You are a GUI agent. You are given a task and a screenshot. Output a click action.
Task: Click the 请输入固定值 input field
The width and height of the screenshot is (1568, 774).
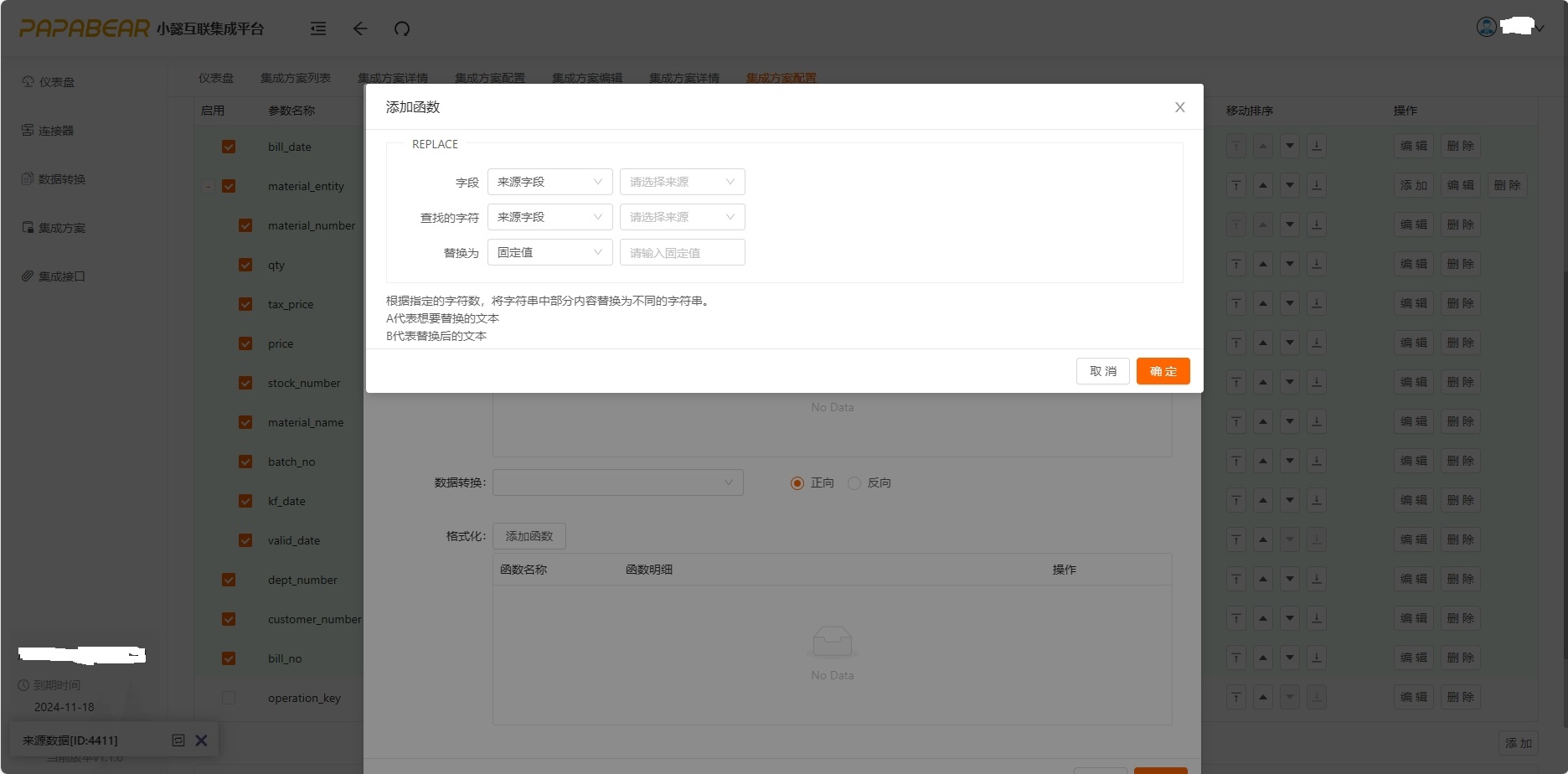pos(682,252)
